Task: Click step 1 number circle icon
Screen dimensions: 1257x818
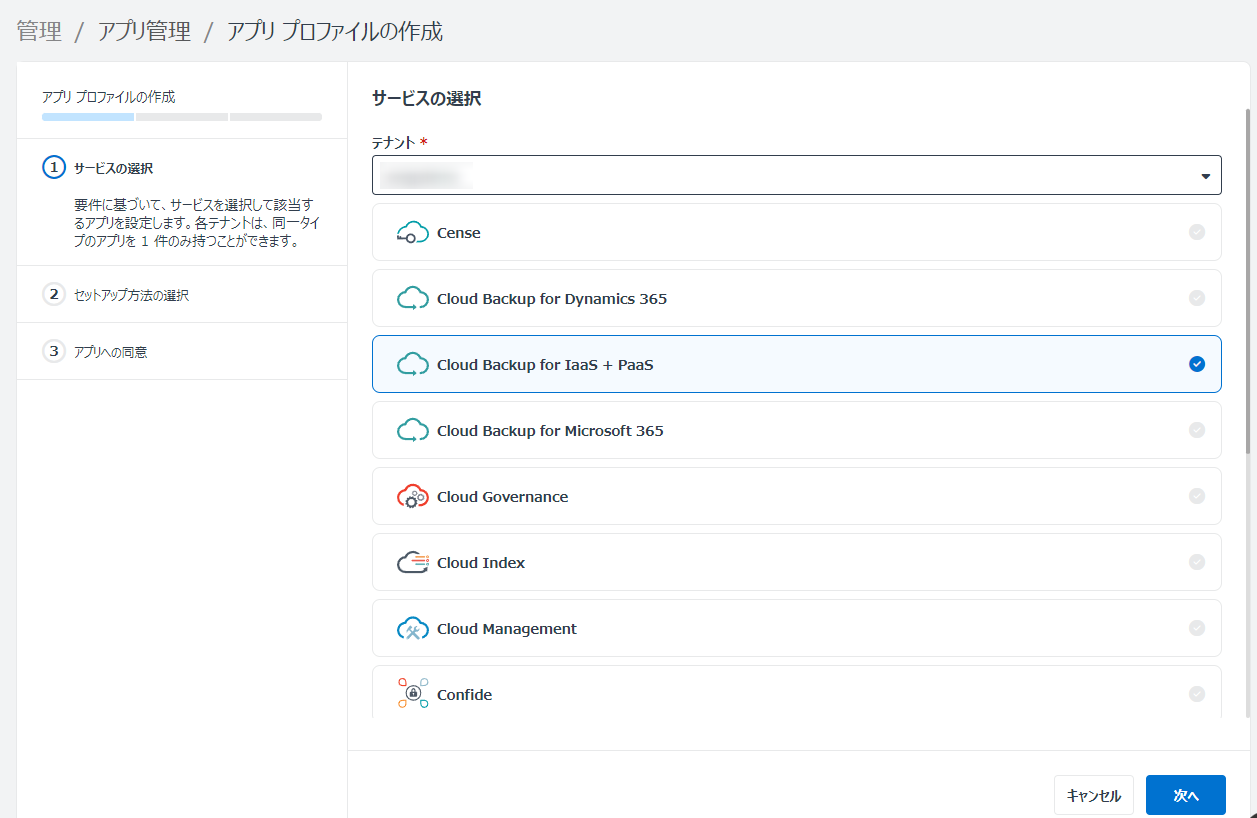Action: point(53,167)
